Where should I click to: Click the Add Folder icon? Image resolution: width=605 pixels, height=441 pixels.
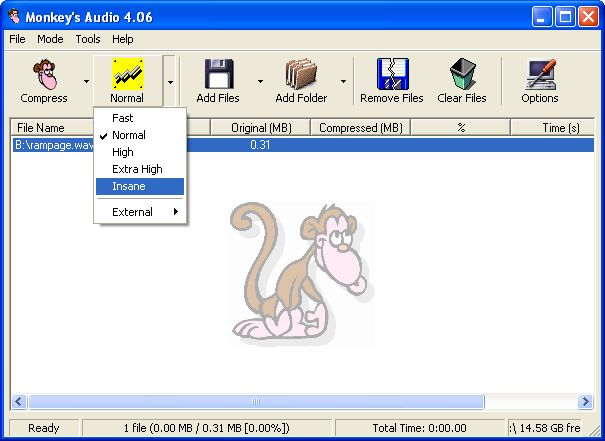tap(301, 74)
